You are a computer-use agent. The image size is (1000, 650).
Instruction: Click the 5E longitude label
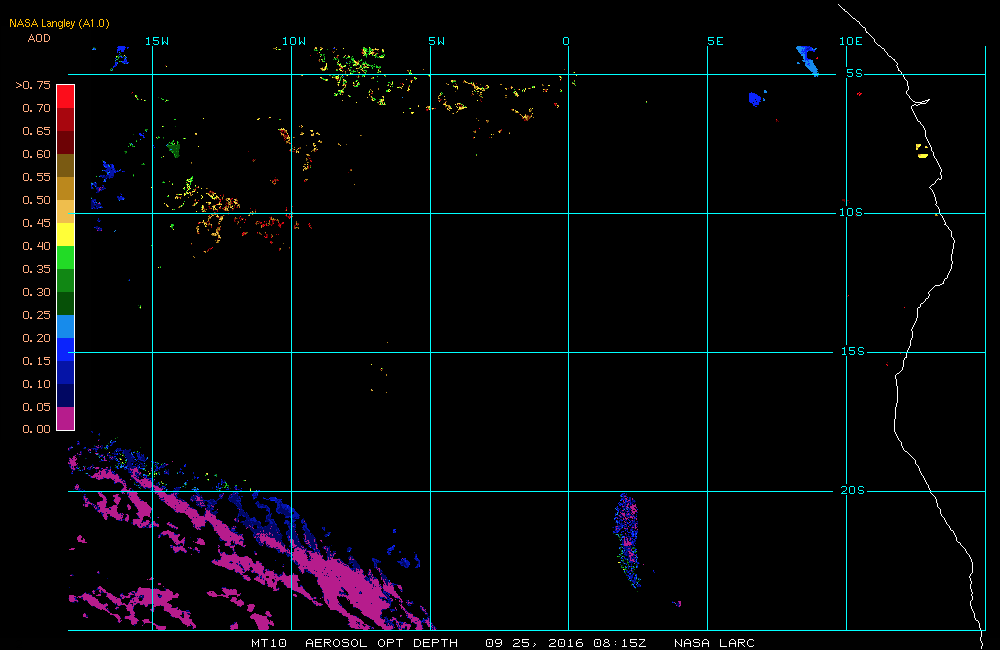[x=716, y=41]
